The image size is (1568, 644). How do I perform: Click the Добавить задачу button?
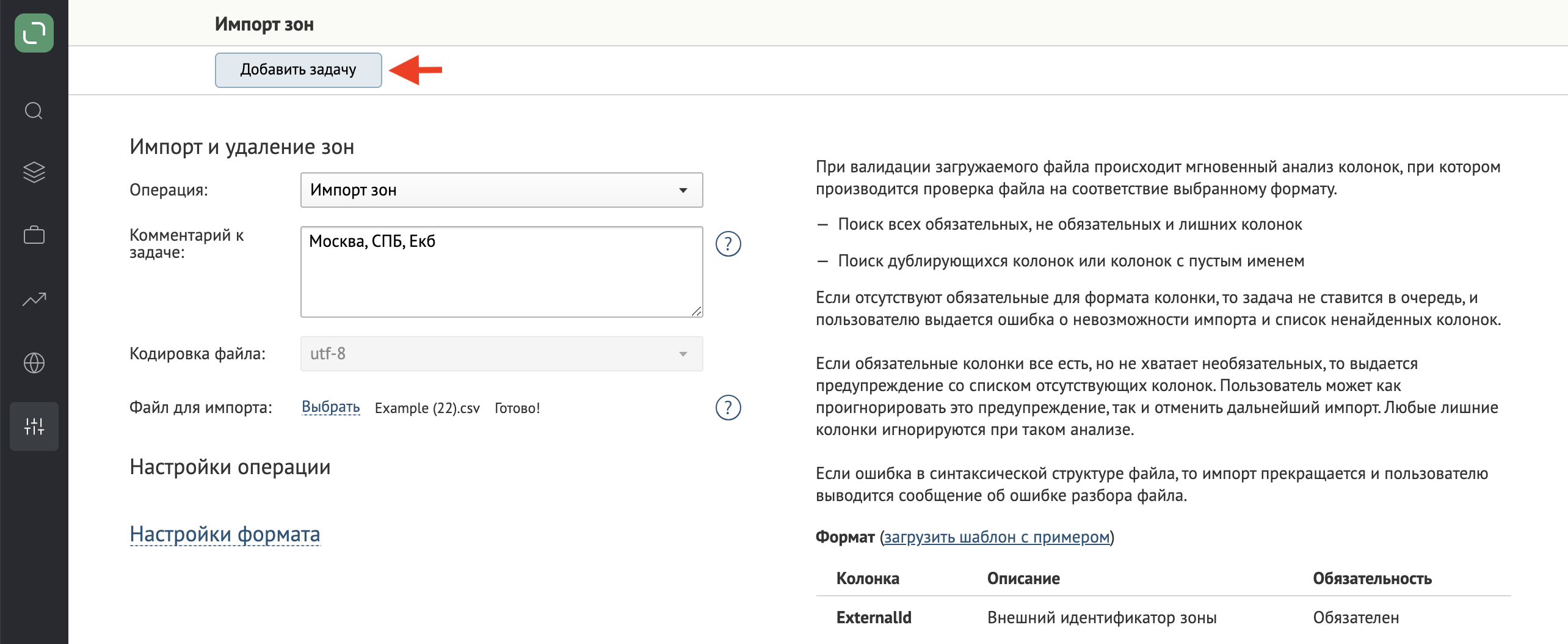point(299,70)
